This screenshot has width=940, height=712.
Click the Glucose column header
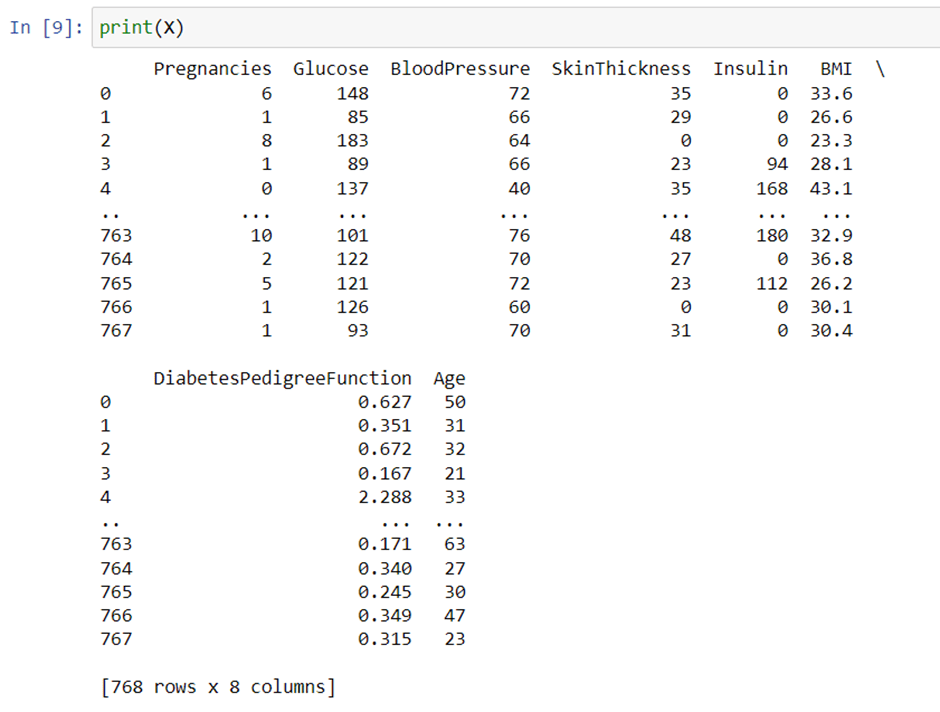(x=330, y=69)
